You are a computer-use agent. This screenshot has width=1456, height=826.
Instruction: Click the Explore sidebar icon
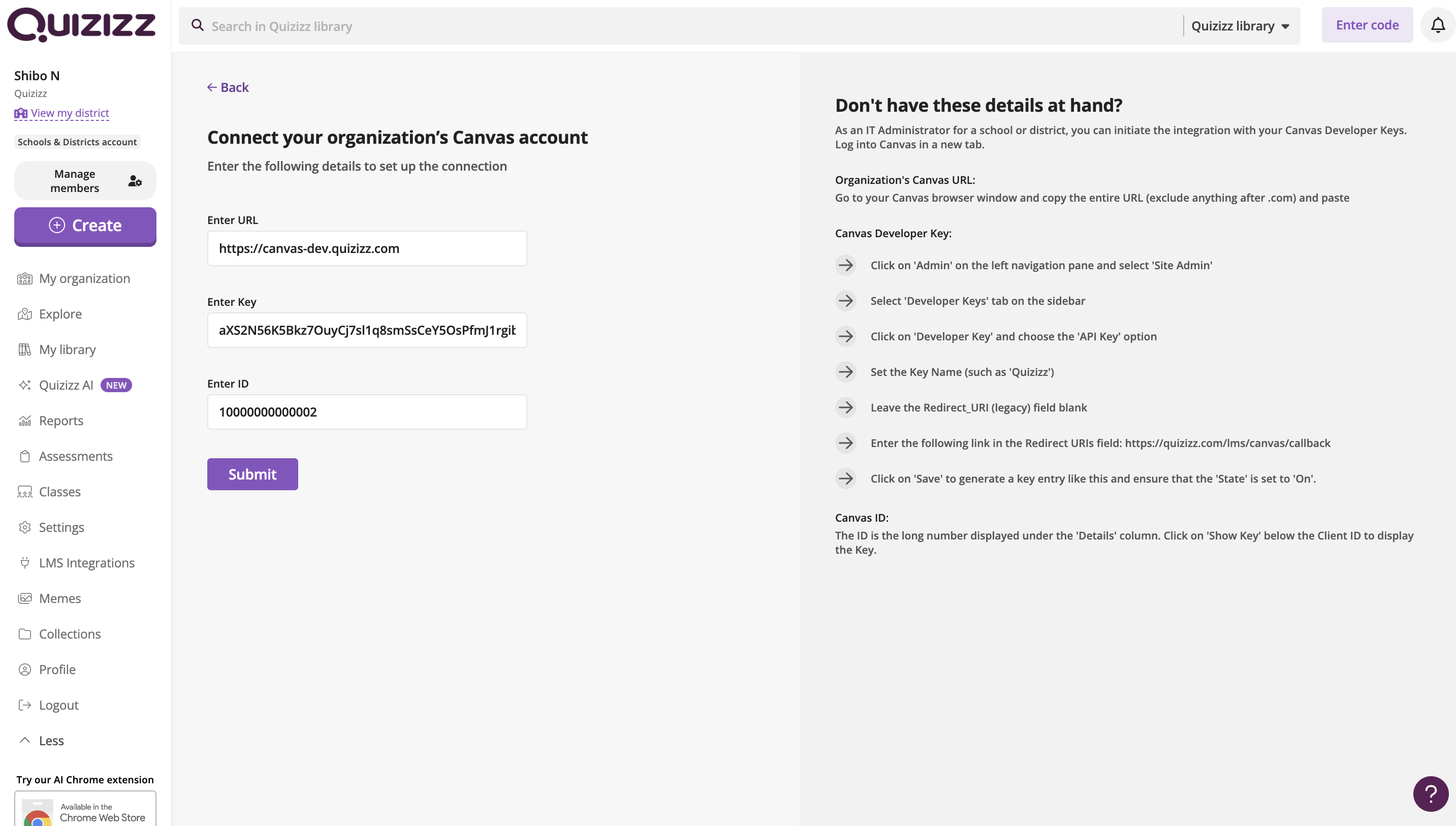click(x=24, y=314)
